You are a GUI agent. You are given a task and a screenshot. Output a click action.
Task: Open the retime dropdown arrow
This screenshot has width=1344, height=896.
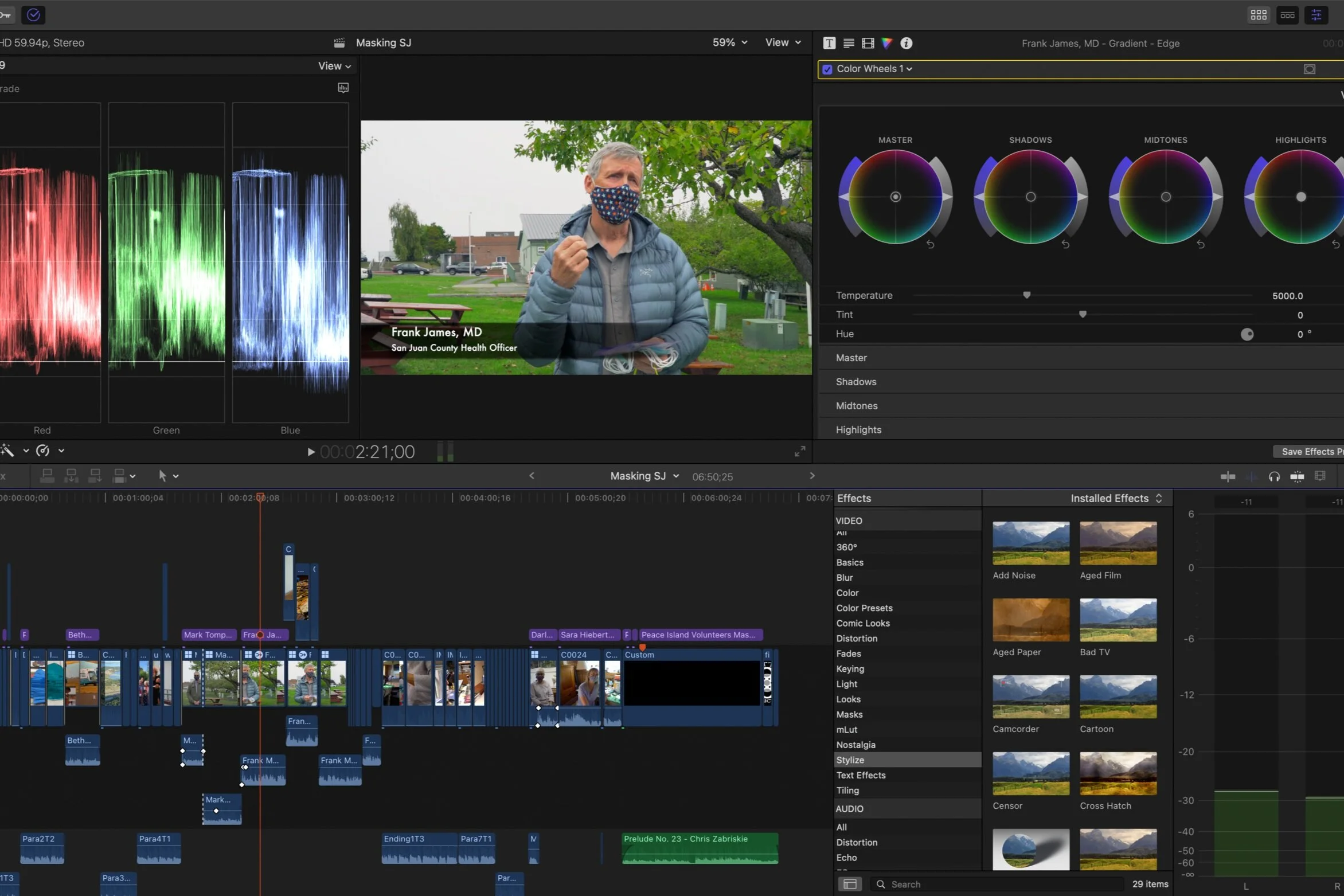click(x=61, y=451)
